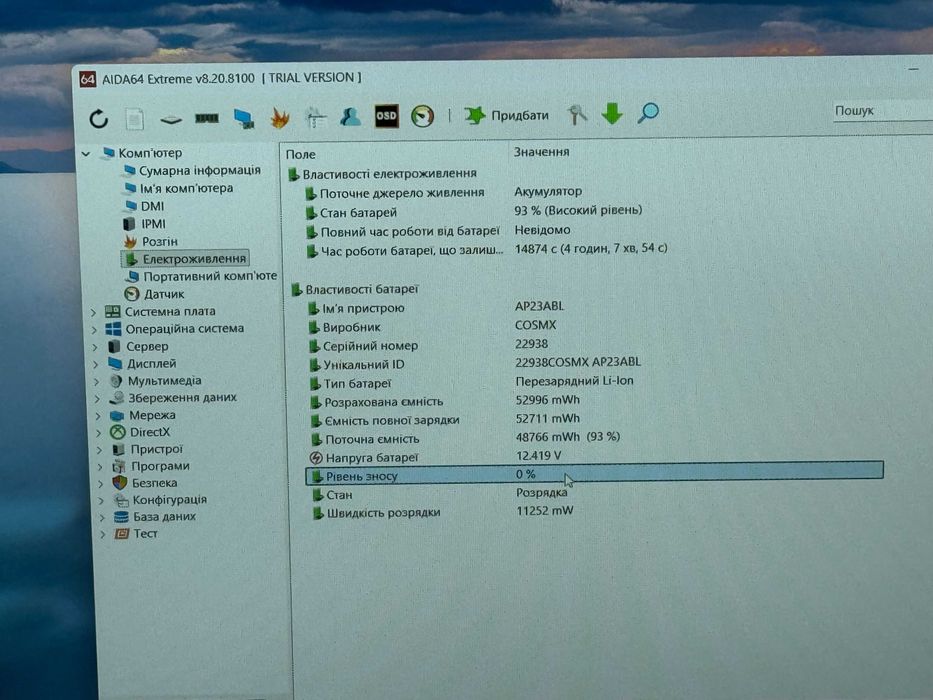Screen dimensions: 933x700
Task: Open the memory benchmark icon
Action: [x=206, y=118]
